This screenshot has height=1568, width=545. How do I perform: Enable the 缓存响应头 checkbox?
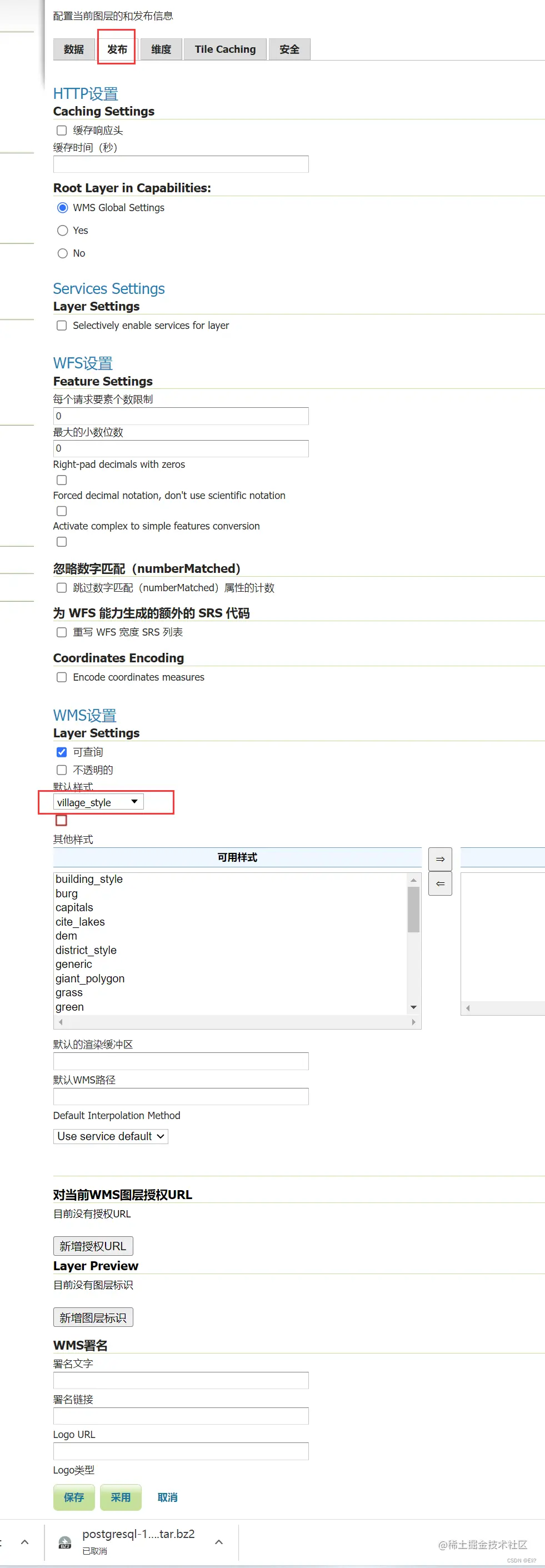(x=62, y=130)
